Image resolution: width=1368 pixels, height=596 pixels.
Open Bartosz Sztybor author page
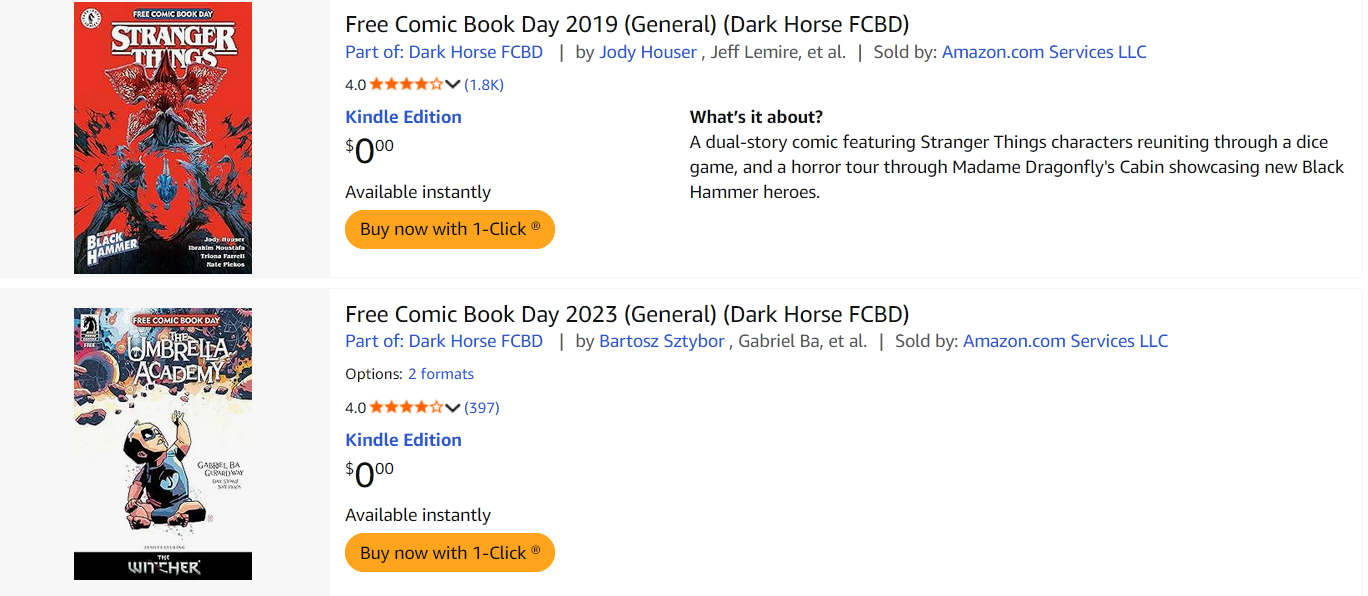(x=662, y=341)
